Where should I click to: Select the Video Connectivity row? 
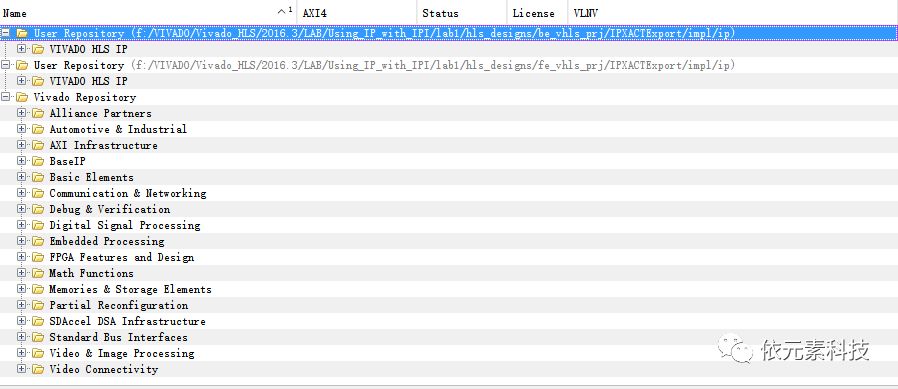pyautogui.click(x=449, y=370)
